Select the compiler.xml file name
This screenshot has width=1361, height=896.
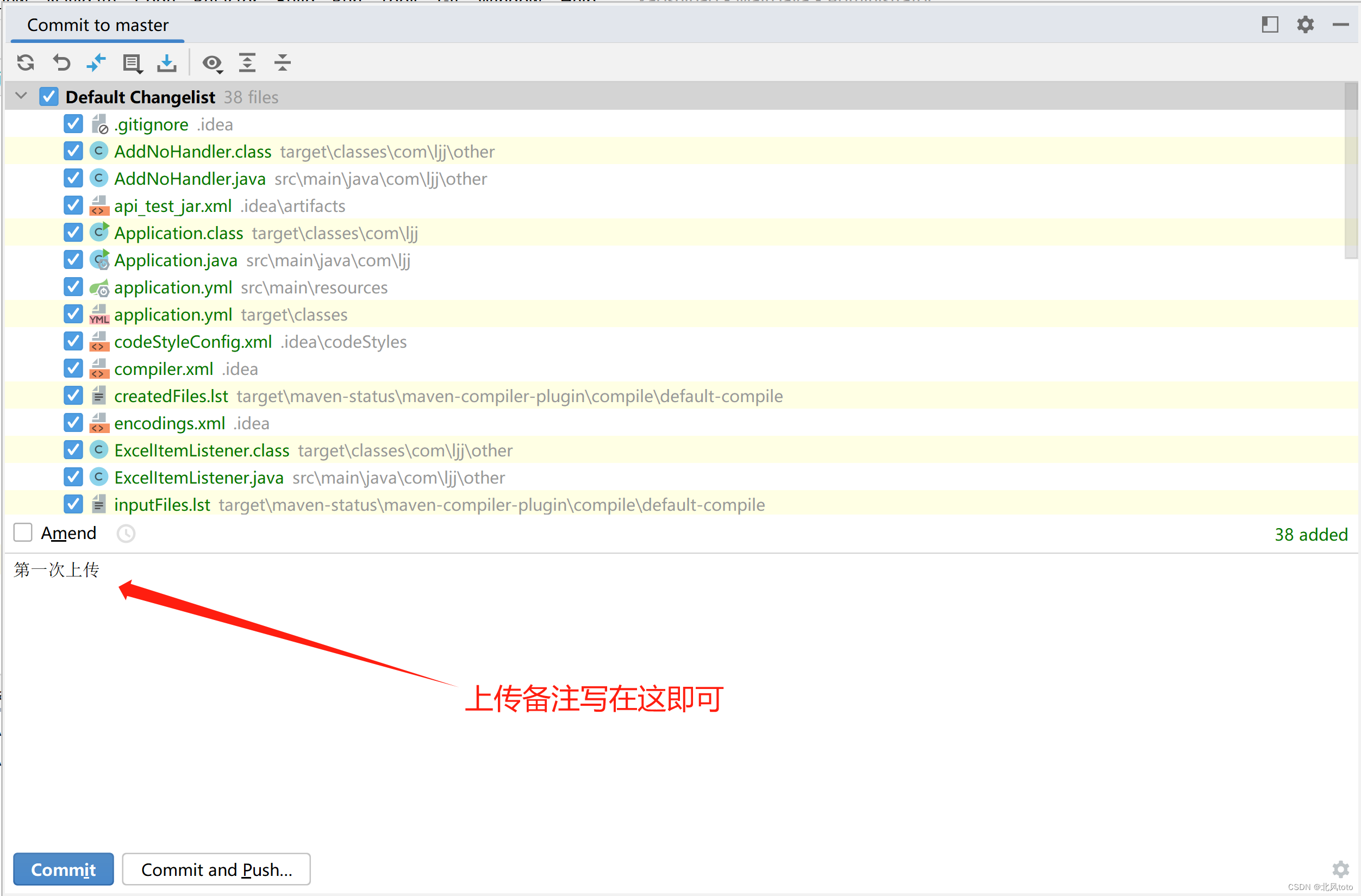pos(164,369)
